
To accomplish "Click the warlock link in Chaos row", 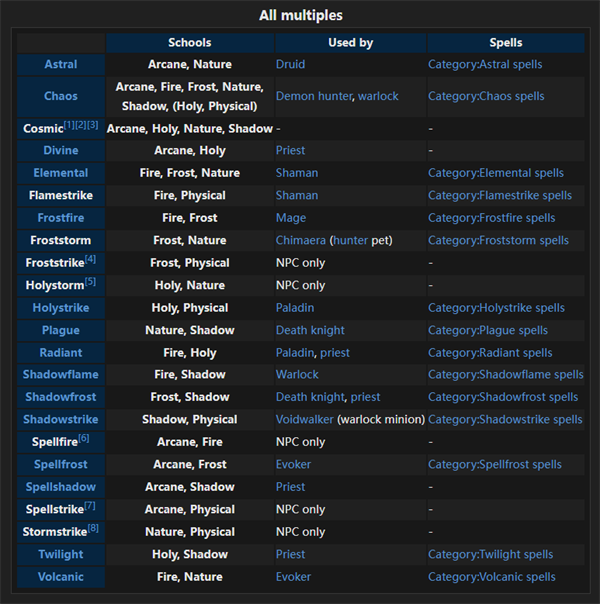I will click(x=378, y=96).
